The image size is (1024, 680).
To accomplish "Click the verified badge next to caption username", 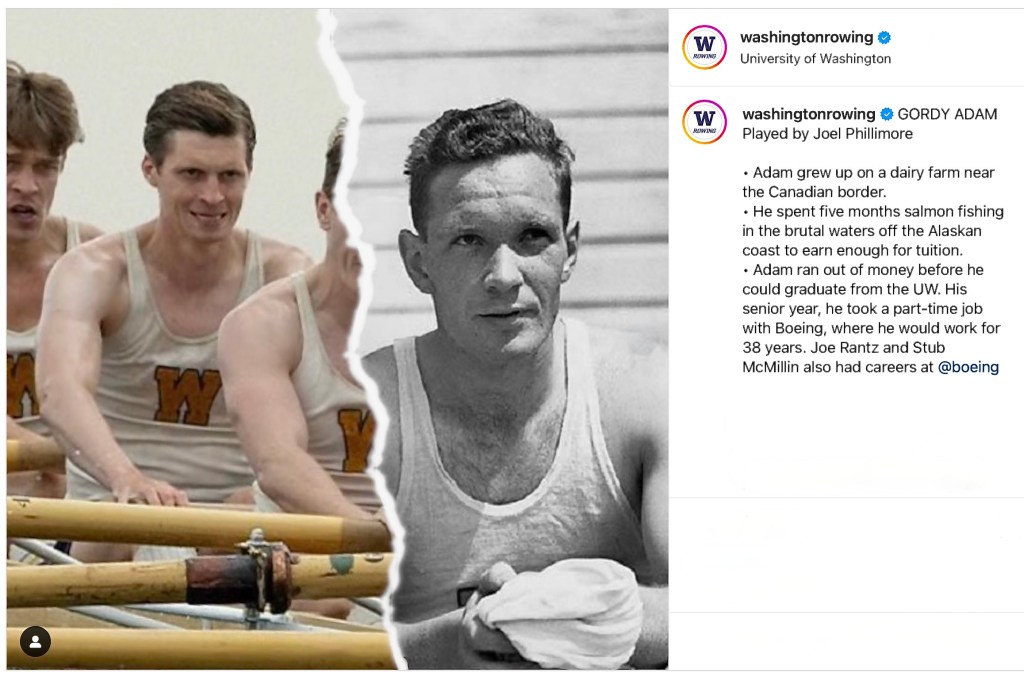I will tap(886, 114).
